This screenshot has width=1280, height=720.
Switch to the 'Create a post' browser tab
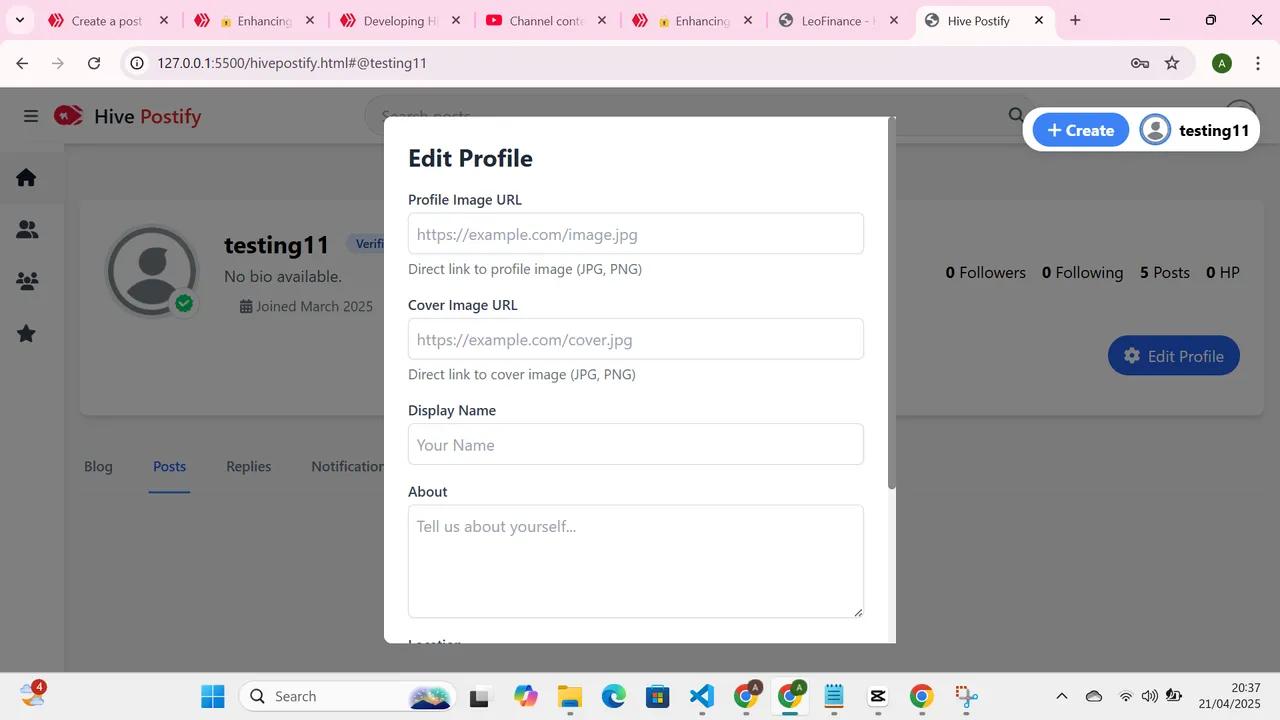[x=107, y=20]
